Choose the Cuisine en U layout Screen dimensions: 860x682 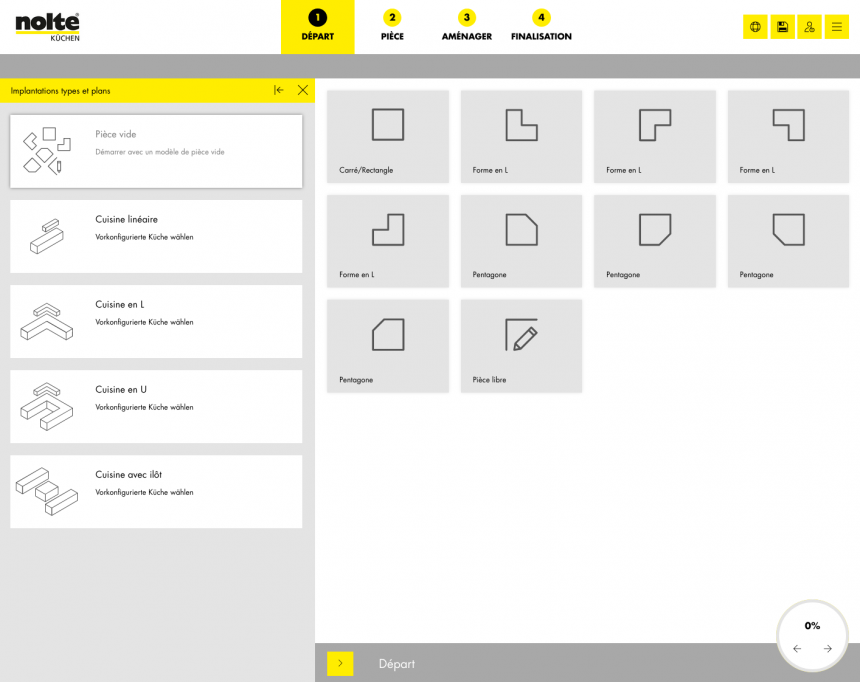[156, 407]
